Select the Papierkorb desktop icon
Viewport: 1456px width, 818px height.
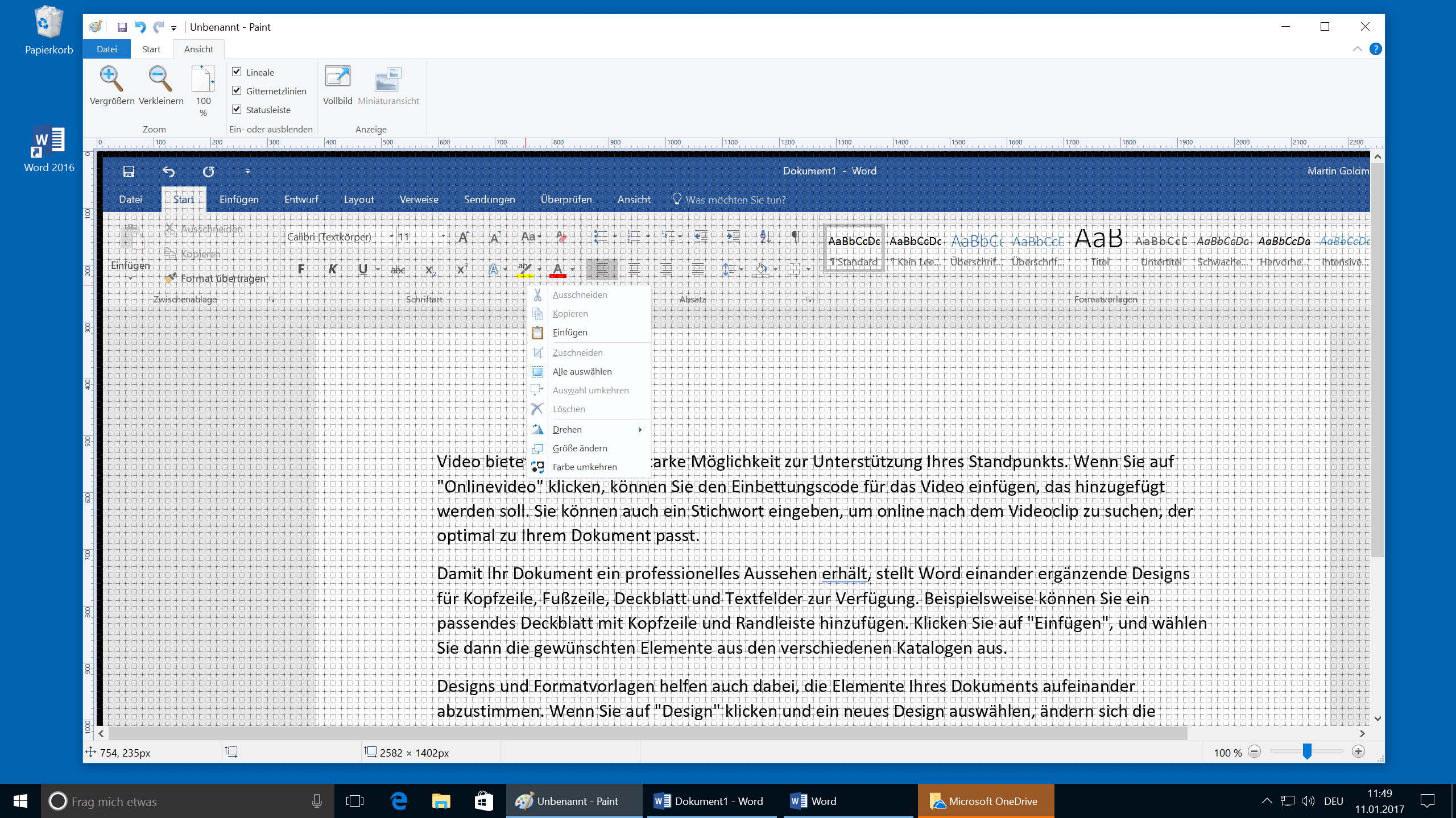(x=49, y=30)
